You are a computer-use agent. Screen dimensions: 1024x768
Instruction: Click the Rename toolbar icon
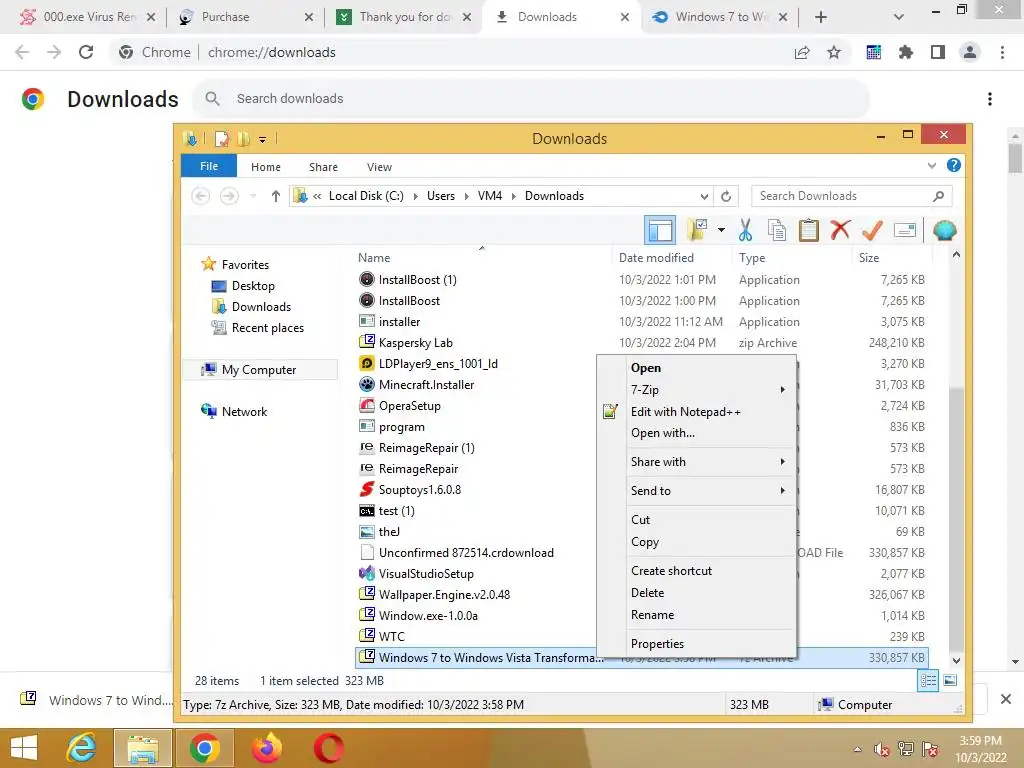(904, 230)
